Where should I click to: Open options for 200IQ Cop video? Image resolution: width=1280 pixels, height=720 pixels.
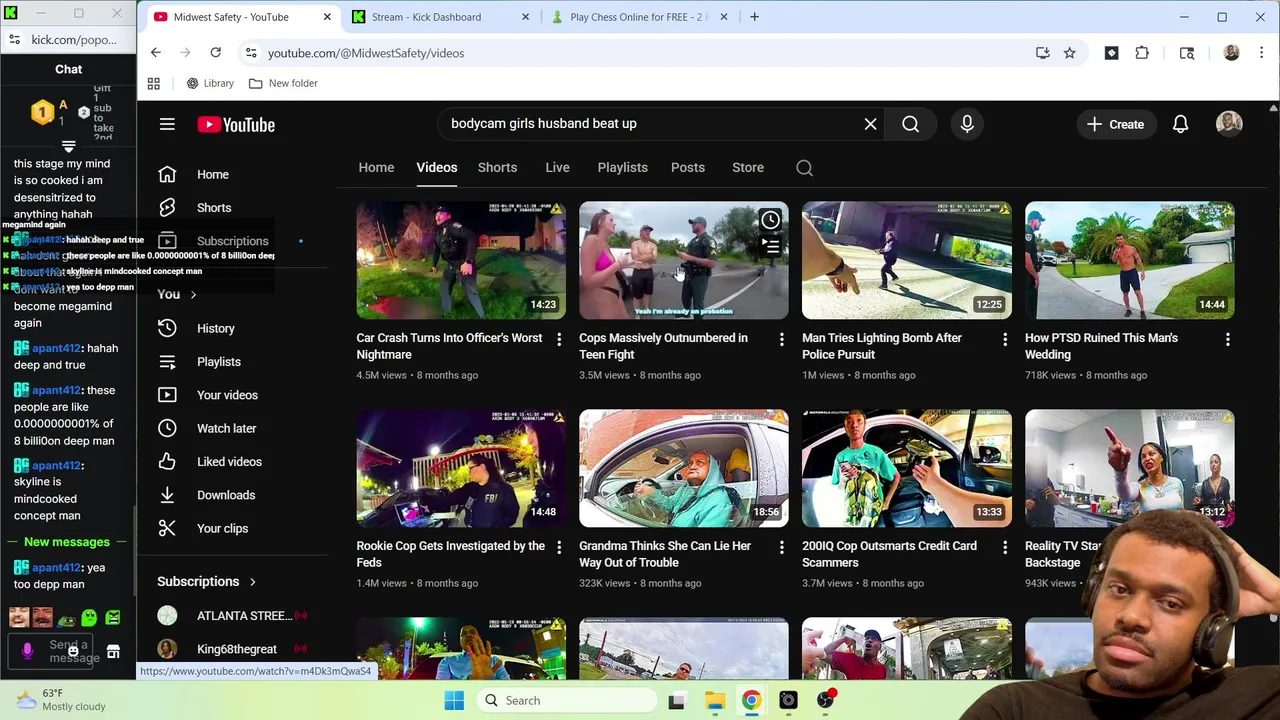pyautogui.click(x=1005, y=548)
